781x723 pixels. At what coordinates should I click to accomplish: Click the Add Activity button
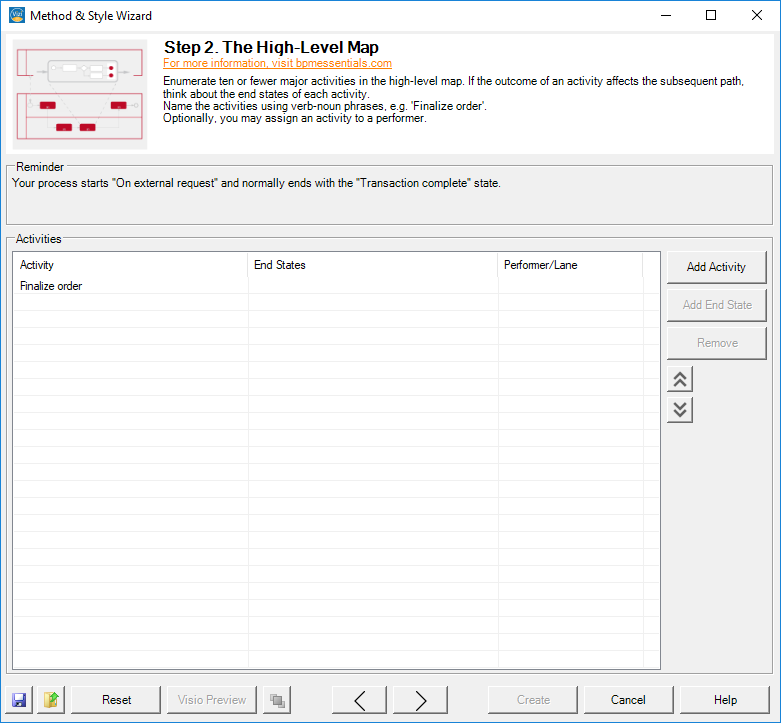tap(716, 267)
